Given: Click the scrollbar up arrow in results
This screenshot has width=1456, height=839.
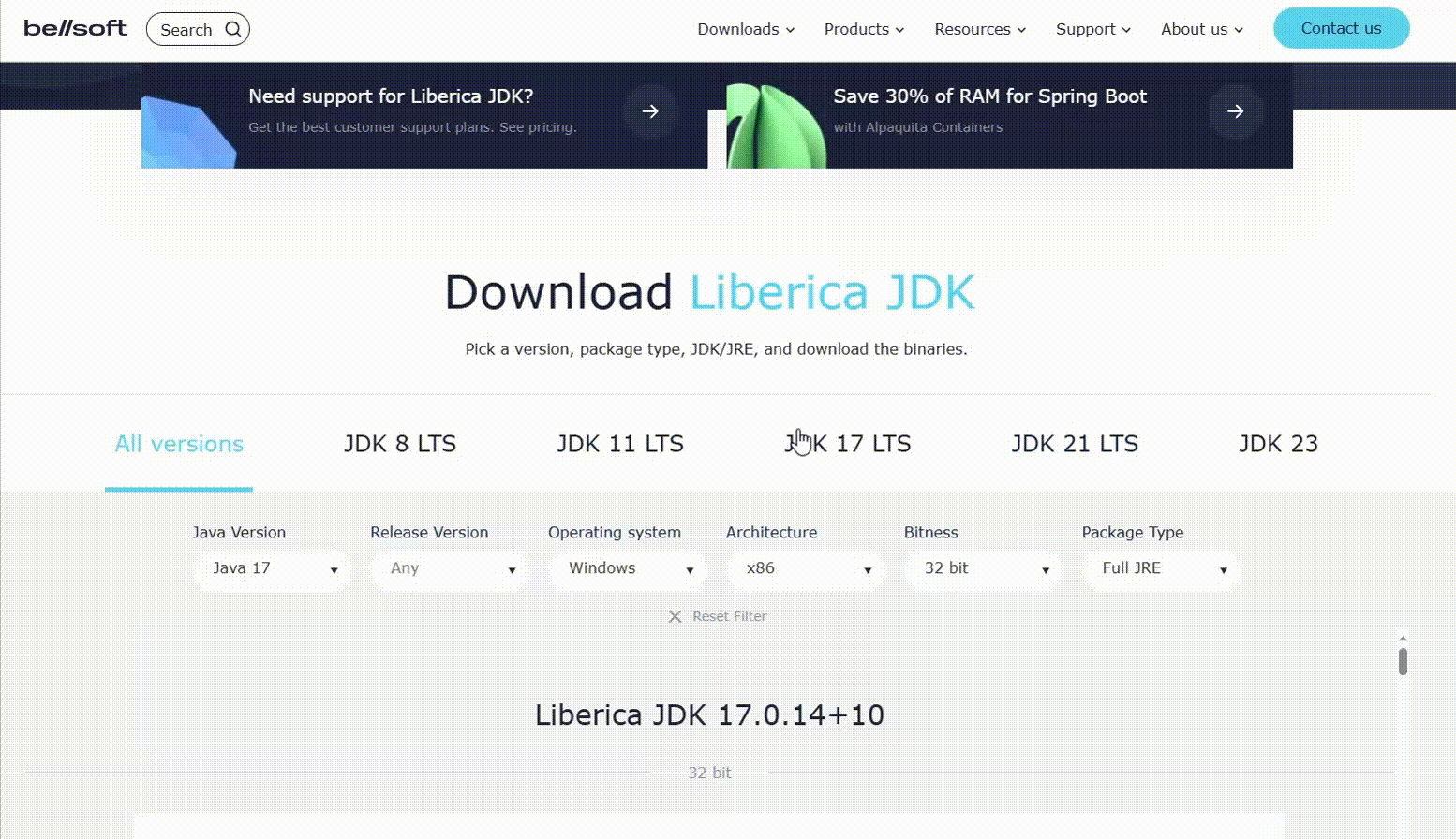Looking at the screenshot, I should [1403, 639].
